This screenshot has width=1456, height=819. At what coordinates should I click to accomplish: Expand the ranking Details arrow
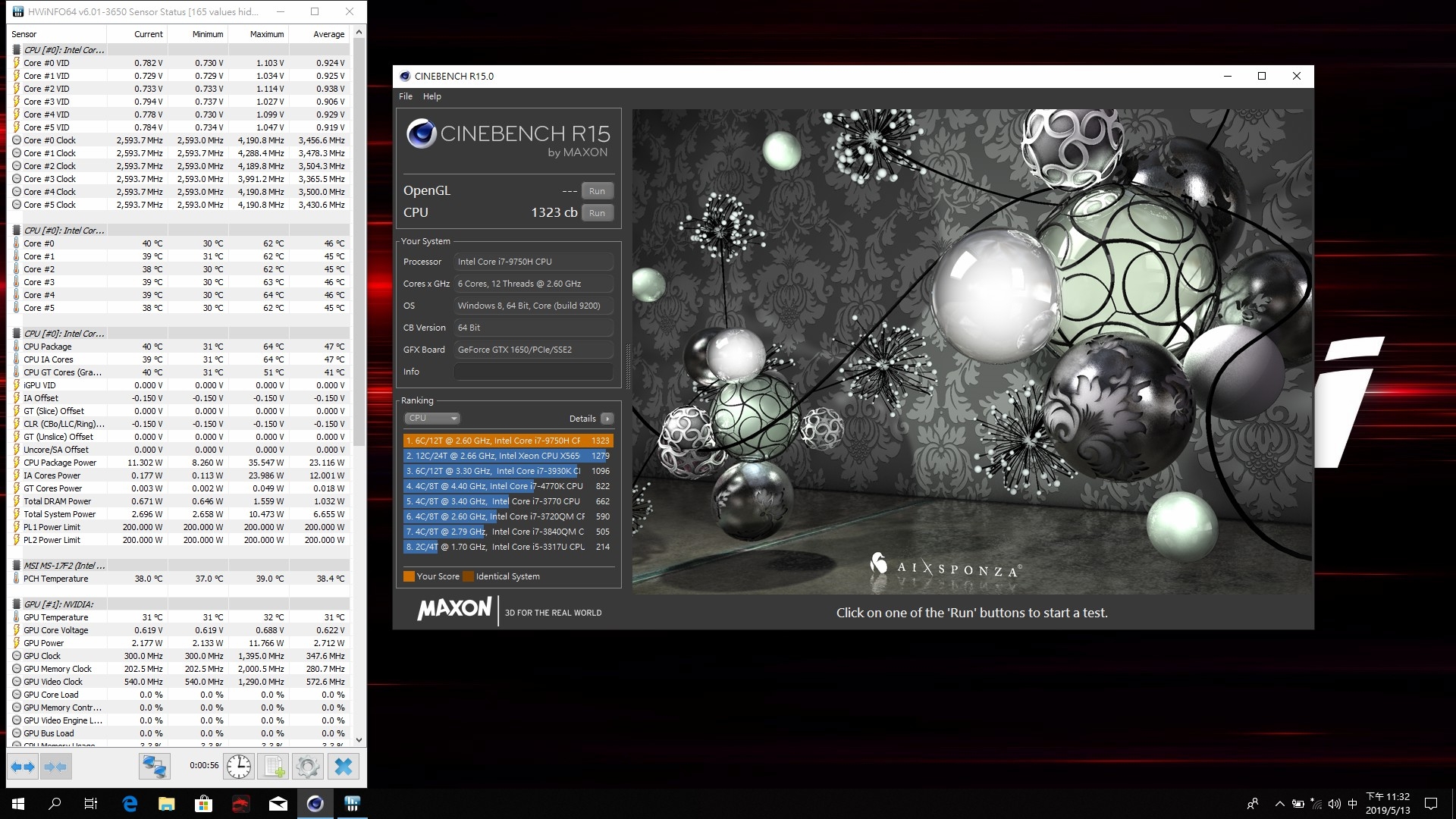[607, 419]
